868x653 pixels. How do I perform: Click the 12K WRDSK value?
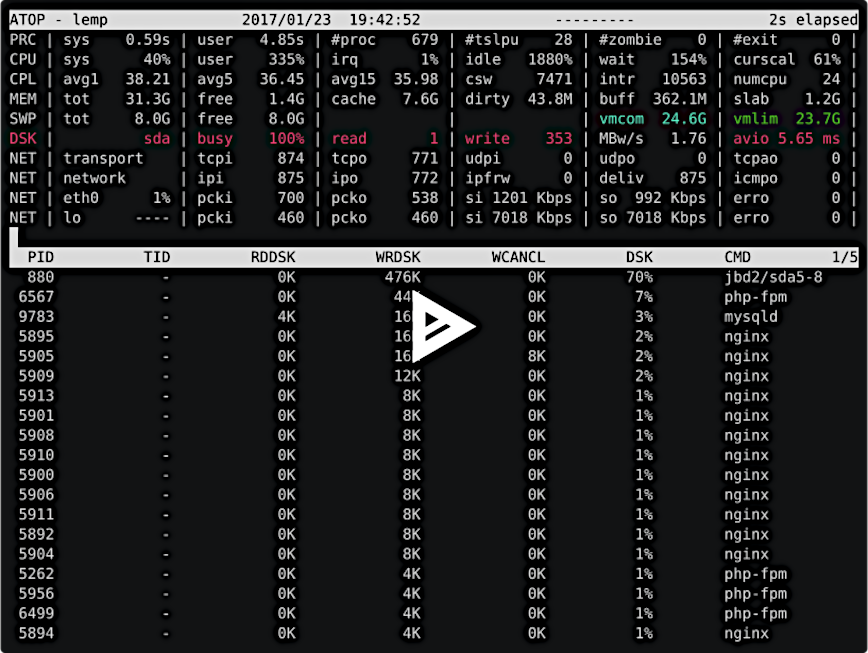pyautogui.click(x=407, y=376)
